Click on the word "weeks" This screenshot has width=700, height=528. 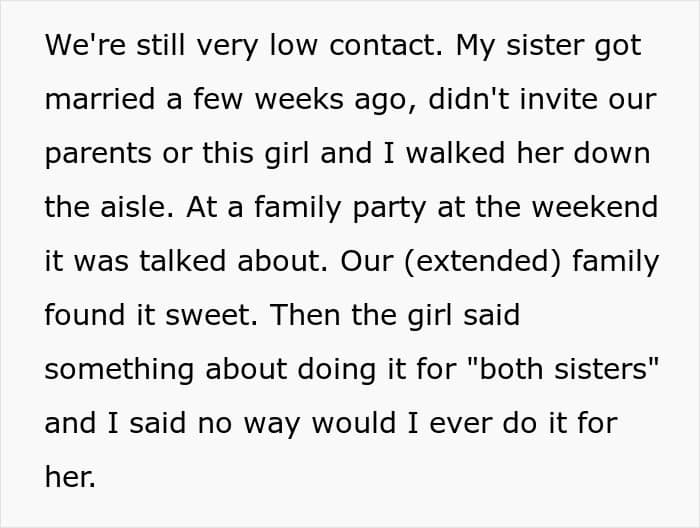tap(299, 99)
